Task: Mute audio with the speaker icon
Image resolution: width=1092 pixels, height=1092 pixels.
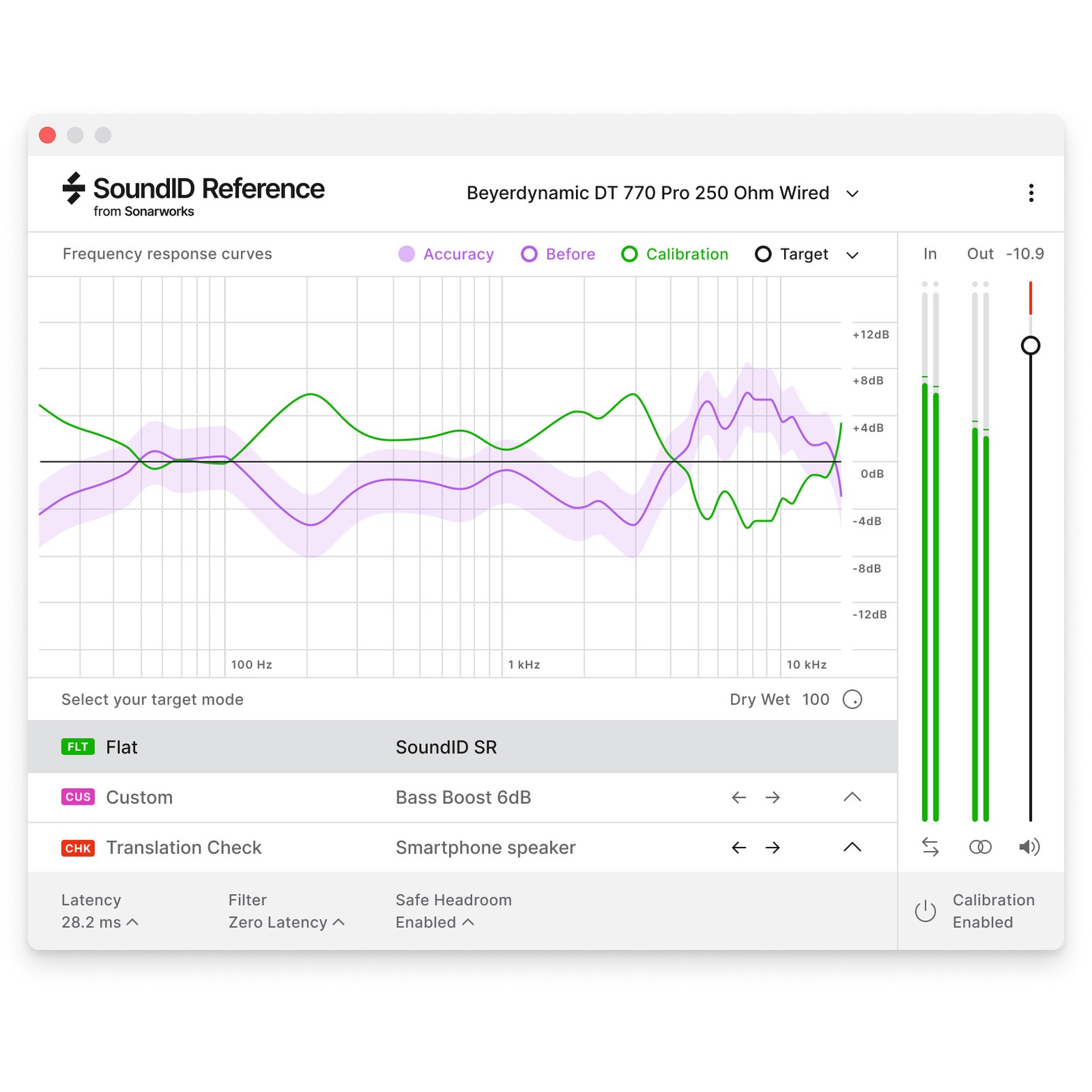Action: coord(1030,847)
